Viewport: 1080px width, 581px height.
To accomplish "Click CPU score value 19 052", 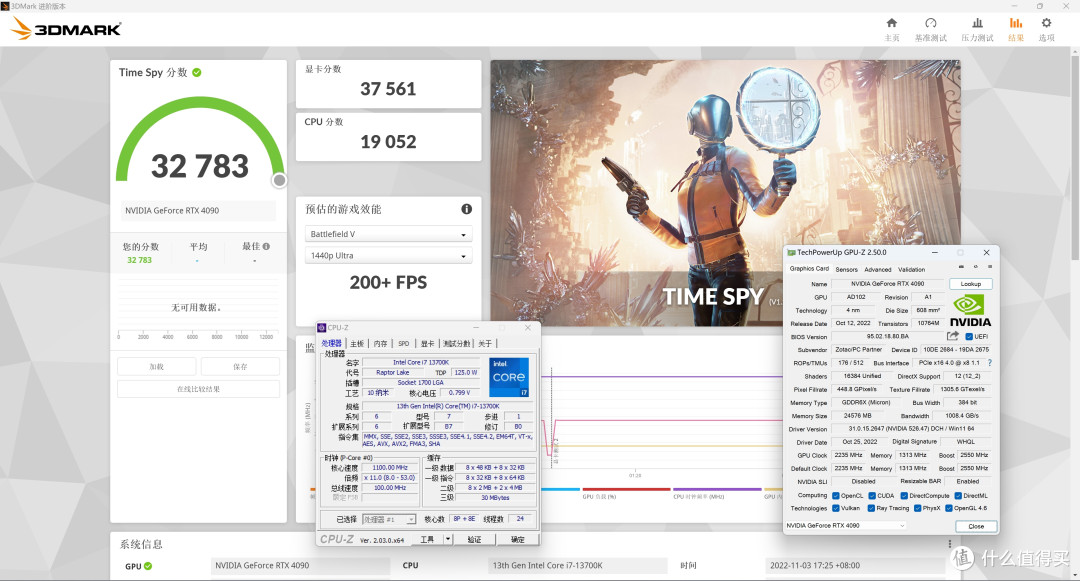I will point(388,142).
